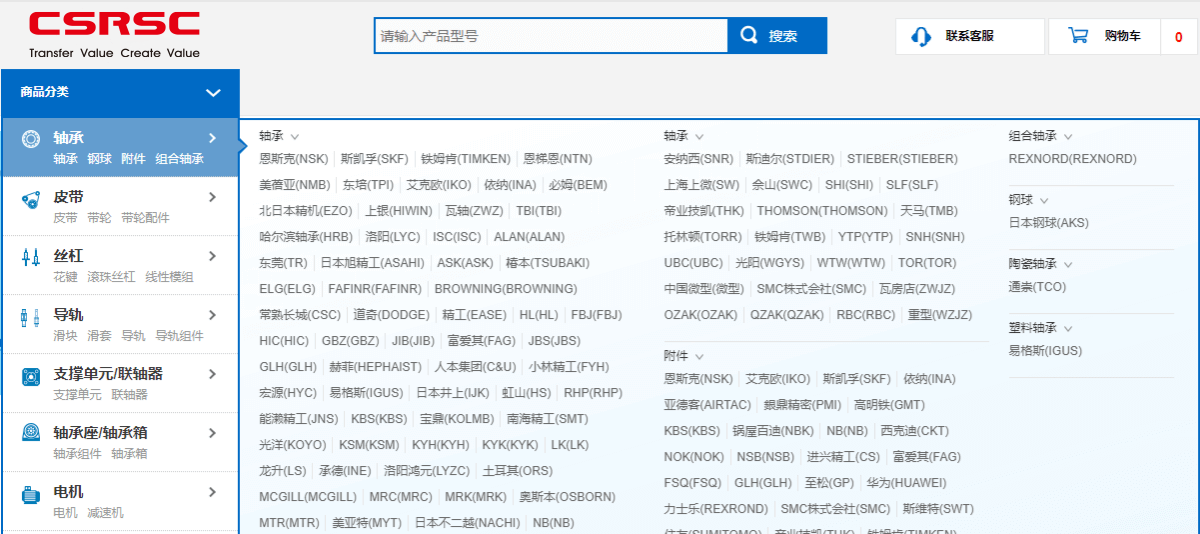Expand the 导轨 sidebar arrow

tap(212, 315)
